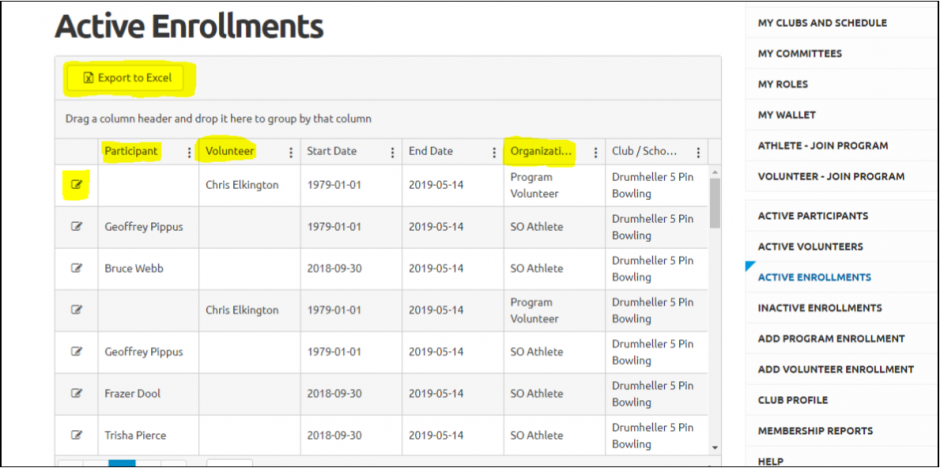
Task: Edit the Frazer Dool enrollment
Action: tap(76, 393)
